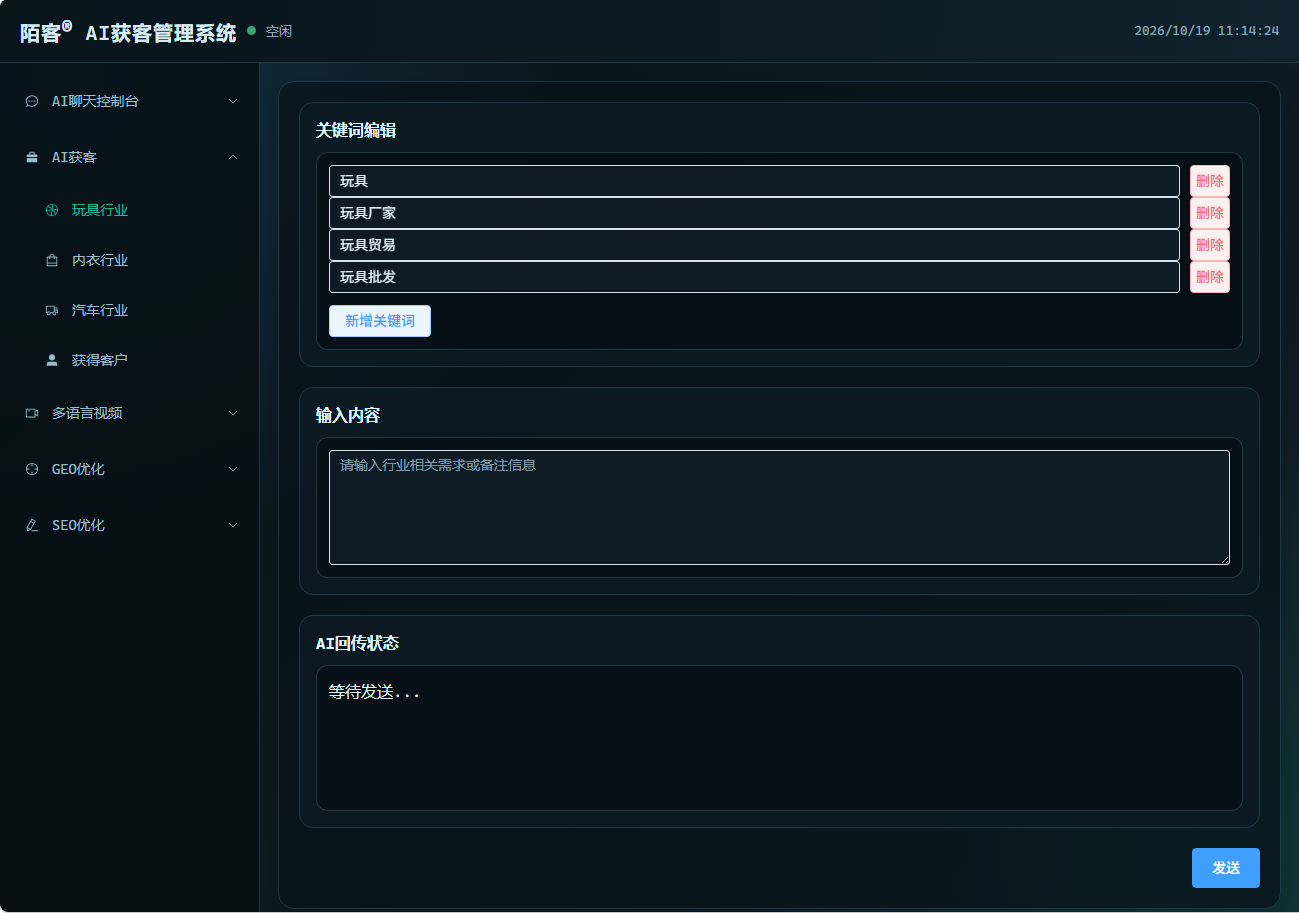Click the 新增关键词 button
The height and width of the screenshot is (913, 1299).
tap(380, 321)
